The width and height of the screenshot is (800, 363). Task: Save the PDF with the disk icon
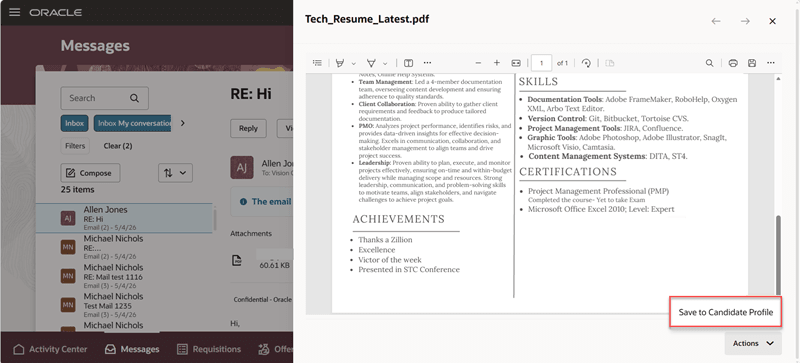click(x=752, y=63)
